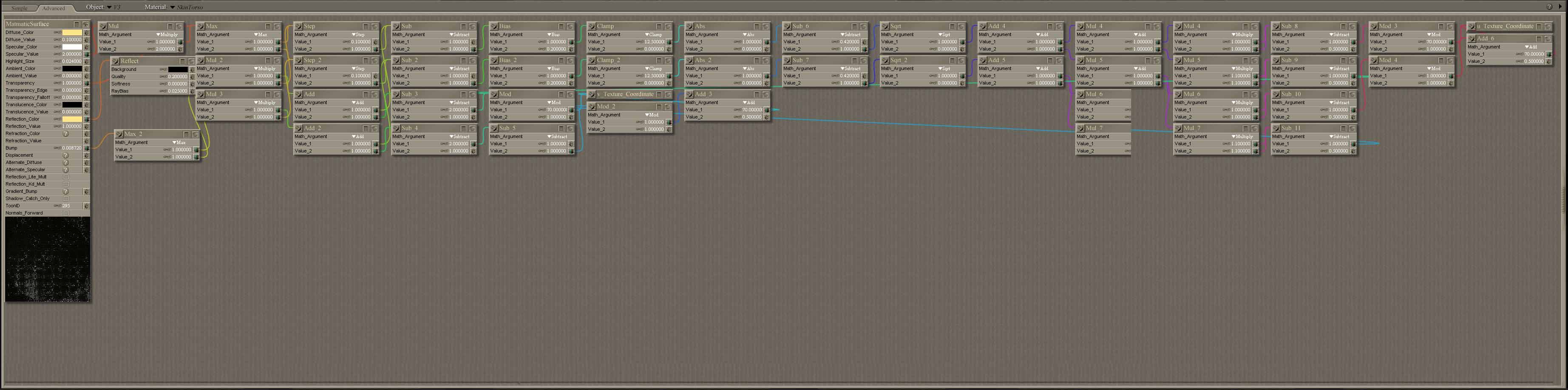
Task: Click the Clamp node output plug icon
Action: [592, 26]
